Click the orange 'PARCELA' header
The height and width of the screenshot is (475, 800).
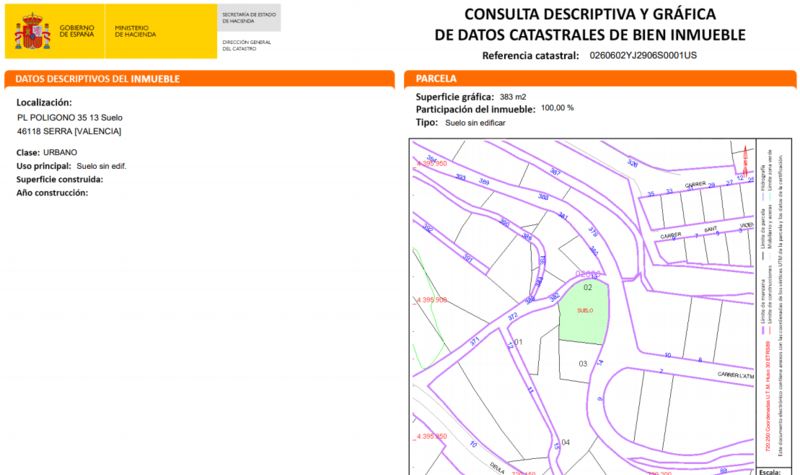click(436, 79)
